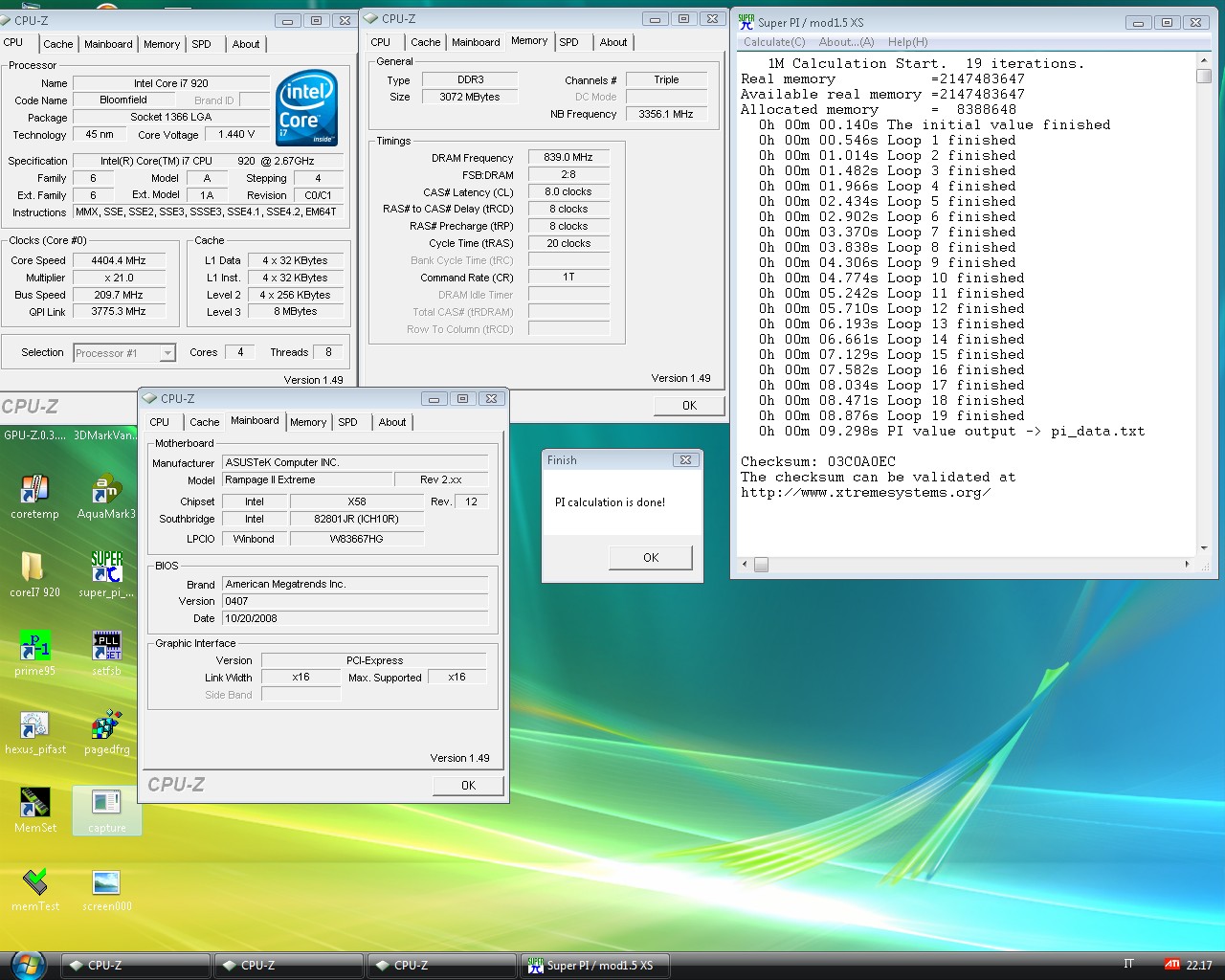Click the Rampage II Extreme model field
The width and height of the screenshot is (1225, 980).
(x=307, y=480)
